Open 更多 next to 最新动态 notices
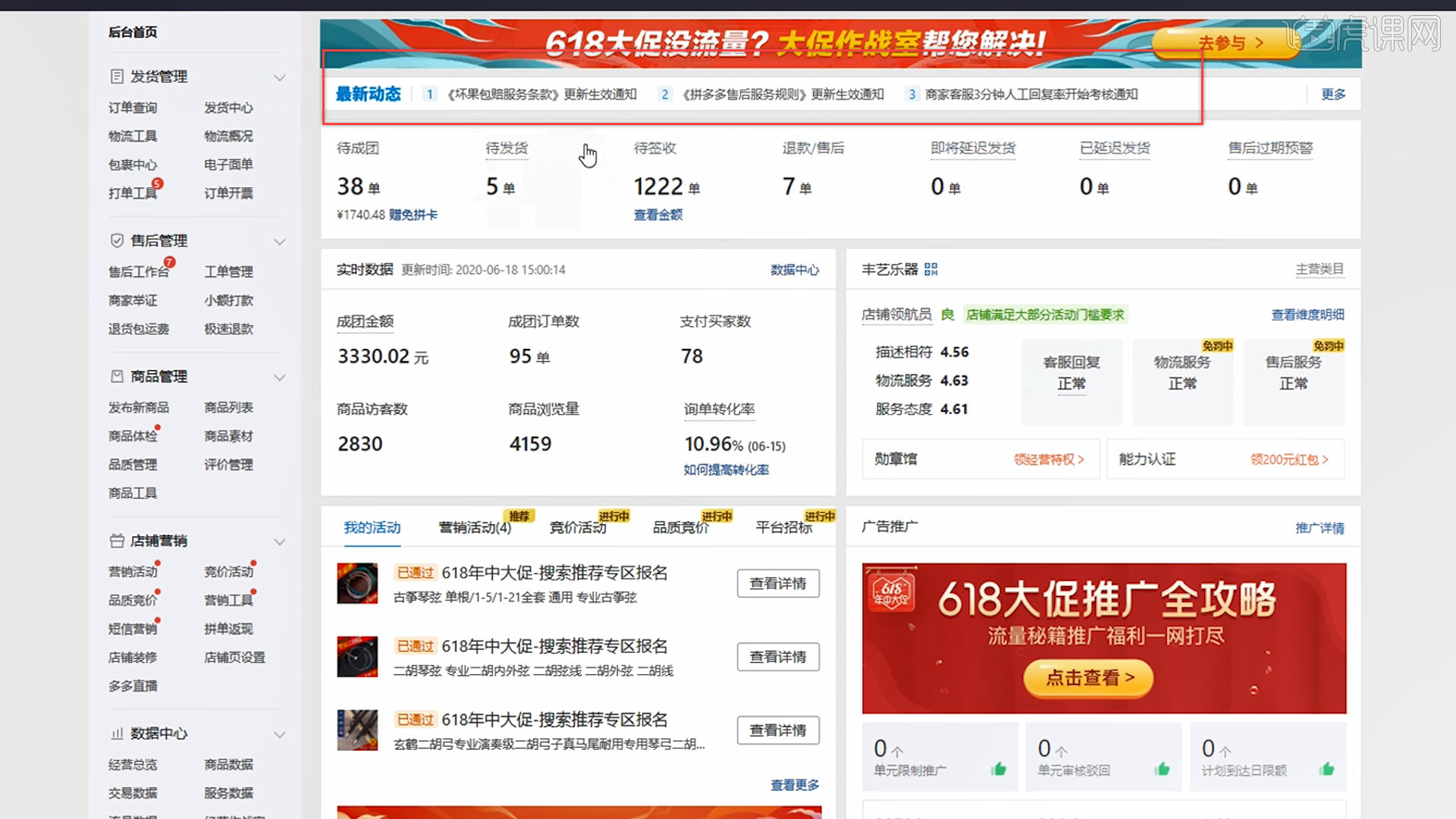The height and width of the screenshot is (819, 1456). coord(1332,94)
